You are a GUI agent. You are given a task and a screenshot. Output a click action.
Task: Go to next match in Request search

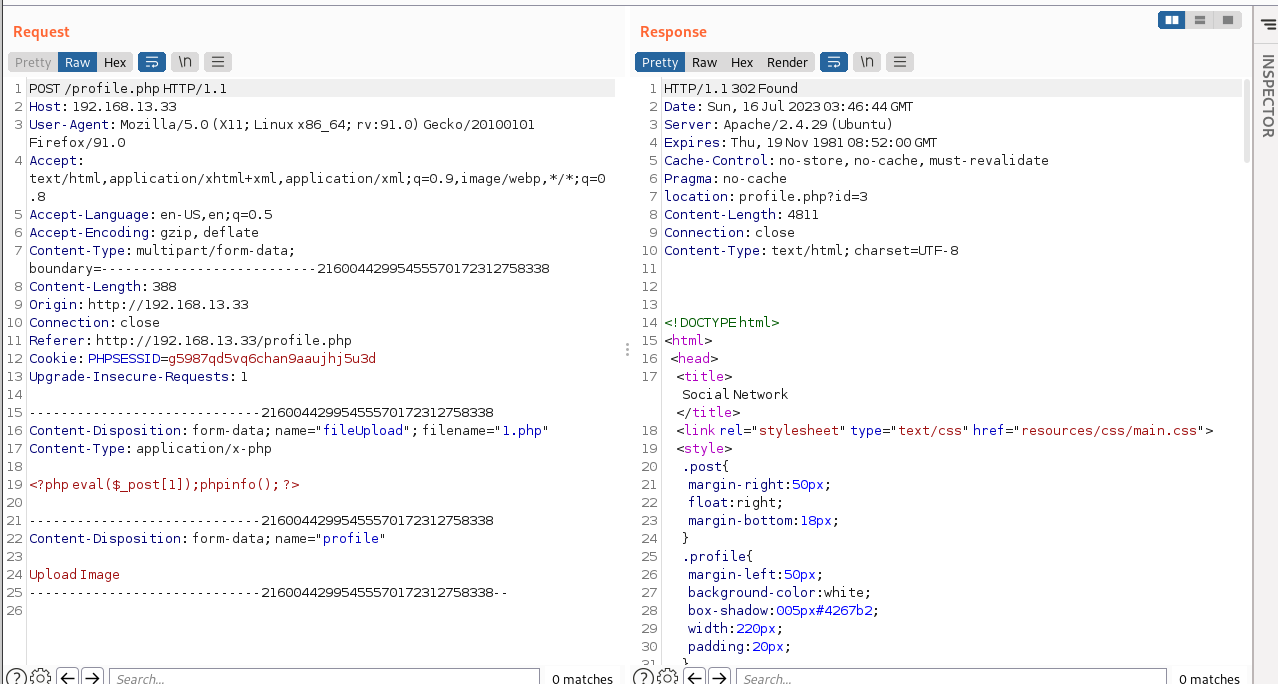coord(92,677)
